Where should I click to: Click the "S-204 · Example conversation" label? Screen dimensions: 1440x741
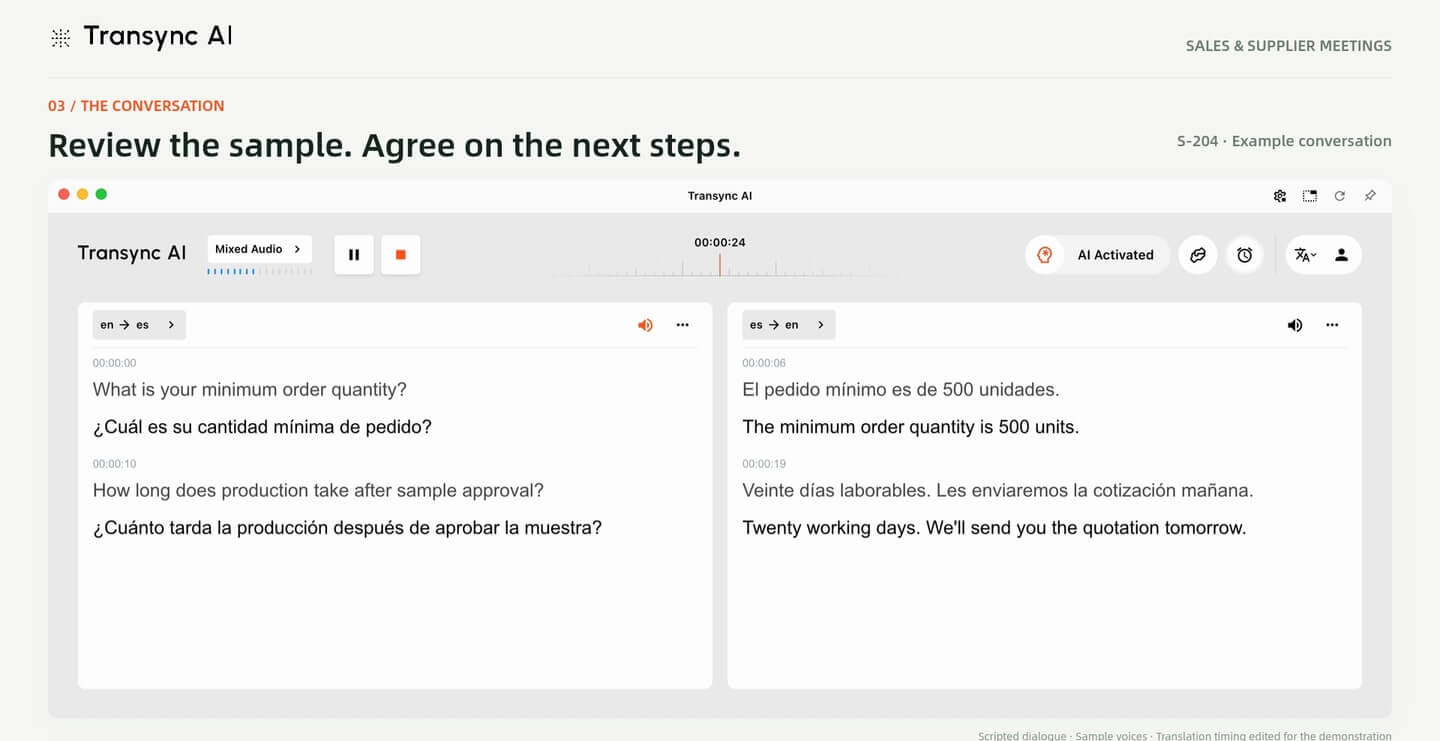(1284, 141)
